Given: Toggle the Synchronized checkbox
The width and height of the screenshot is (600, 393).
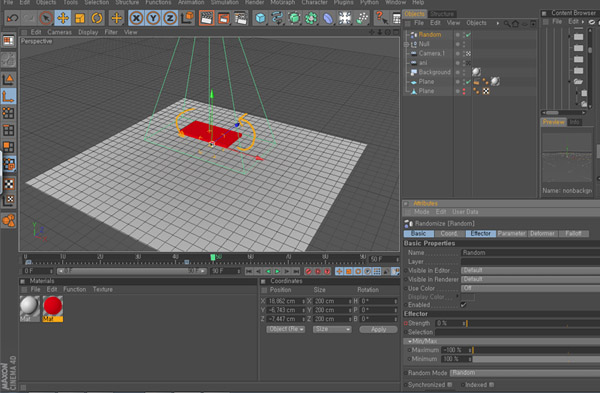Looking at the screenshot, I should coord(450,385).
